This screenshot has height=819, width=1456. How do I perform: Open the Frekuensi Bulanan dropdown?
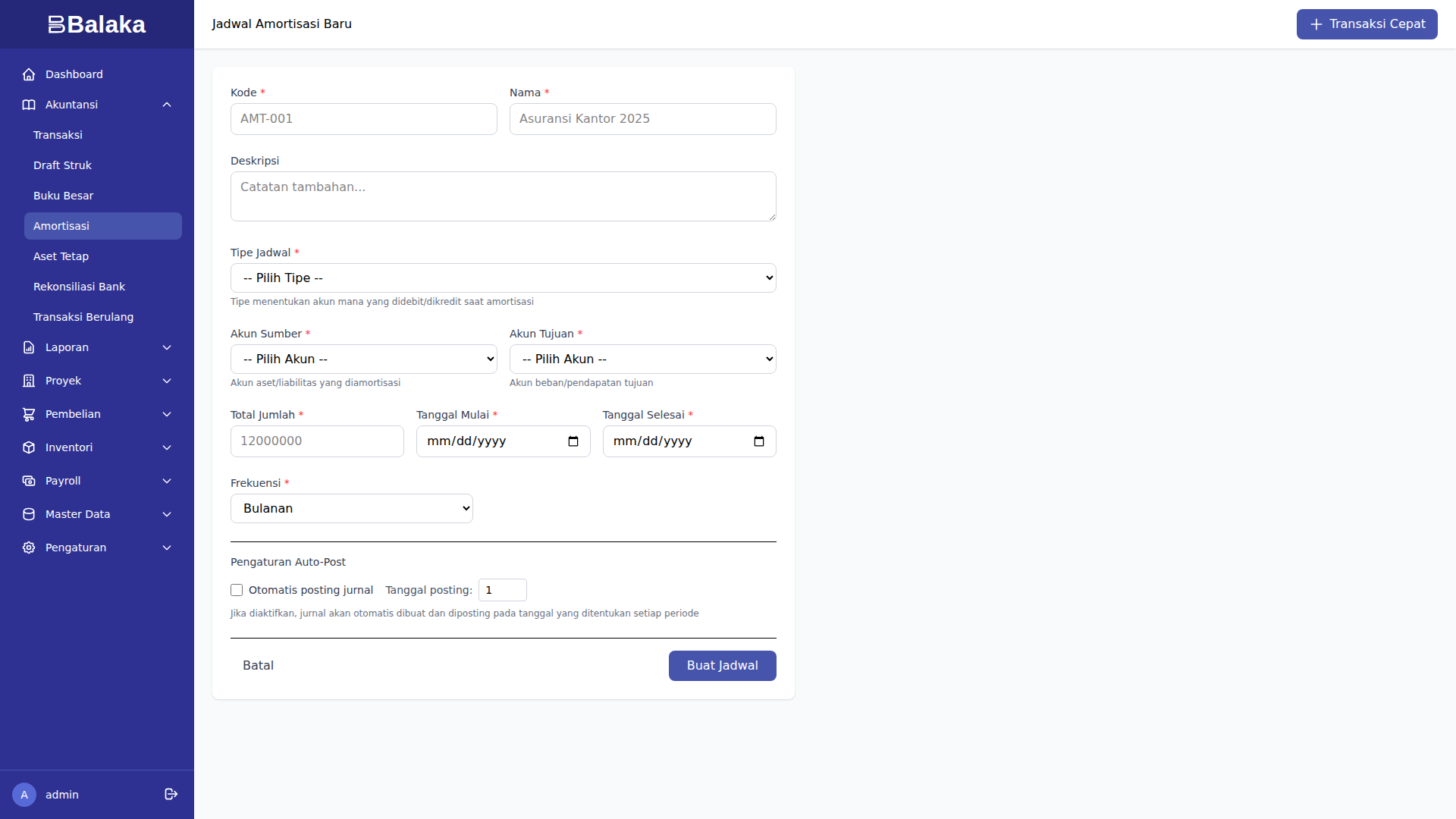click(351, 509)
